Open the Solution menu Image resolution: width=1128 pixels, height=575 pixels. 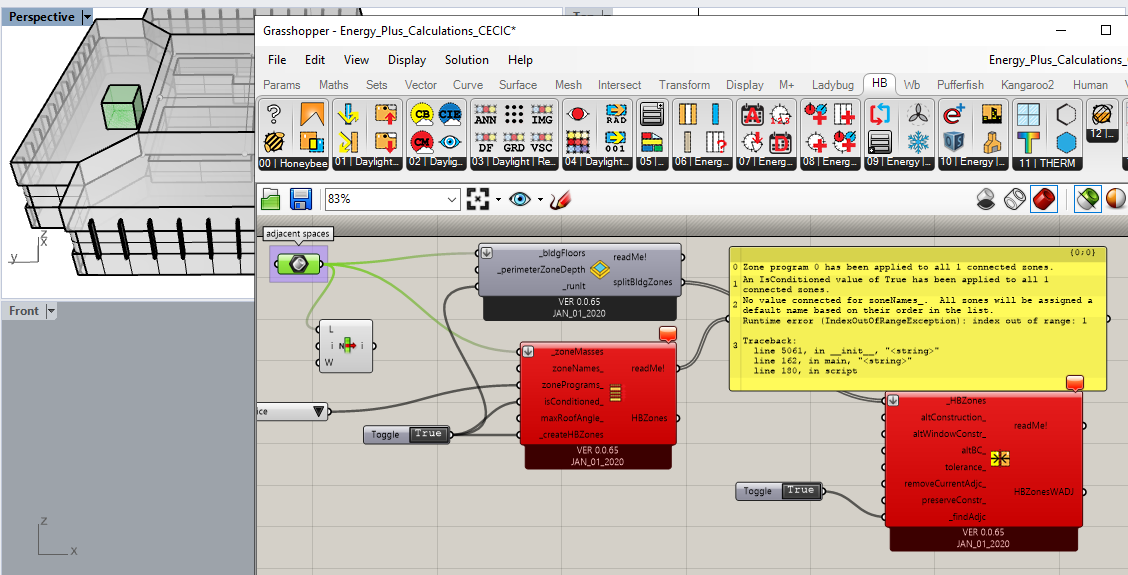click(x=467, y=60)
